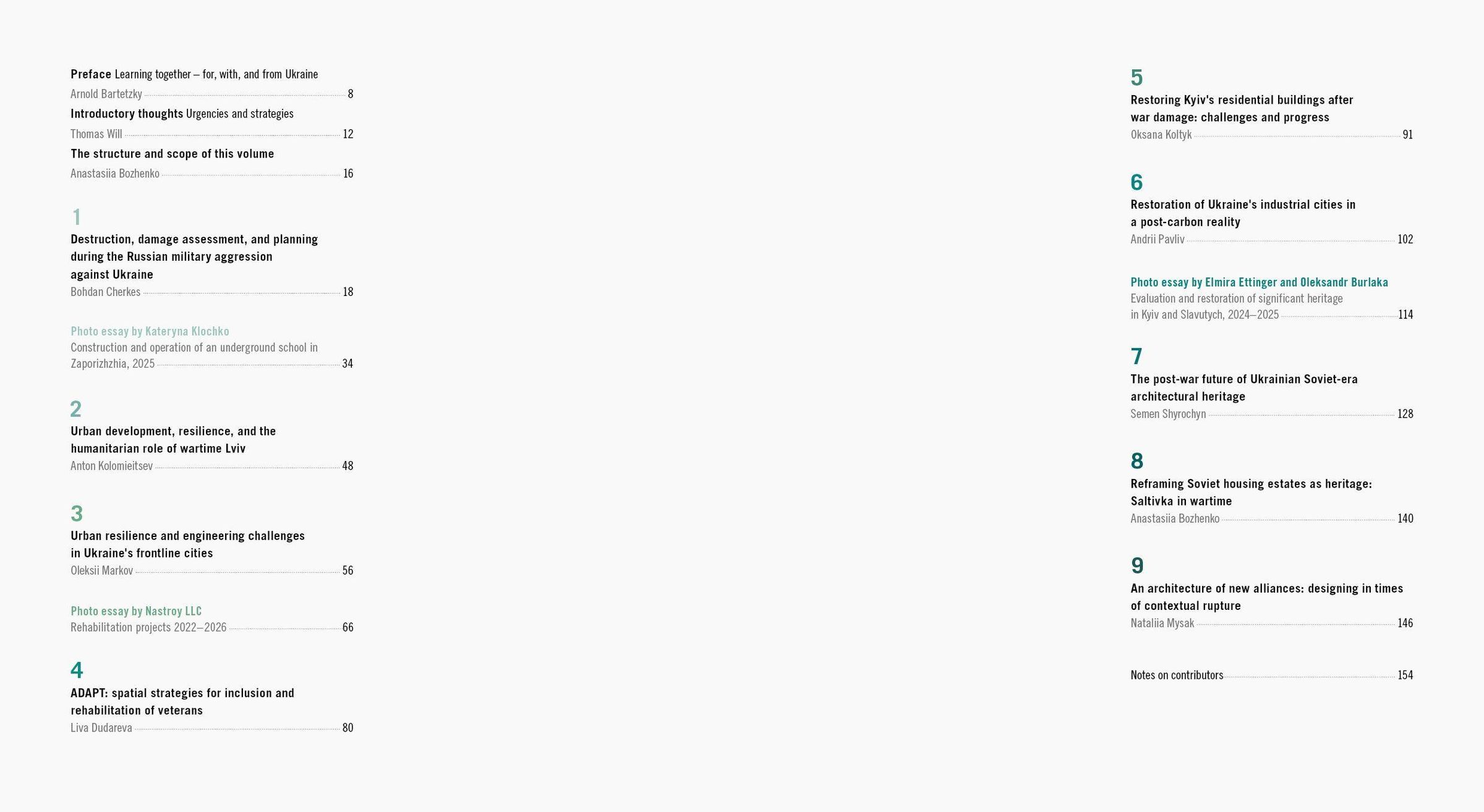Open Introductory thoughts Urgencies and strategies
1484x812 pixels.
[182, 114]
